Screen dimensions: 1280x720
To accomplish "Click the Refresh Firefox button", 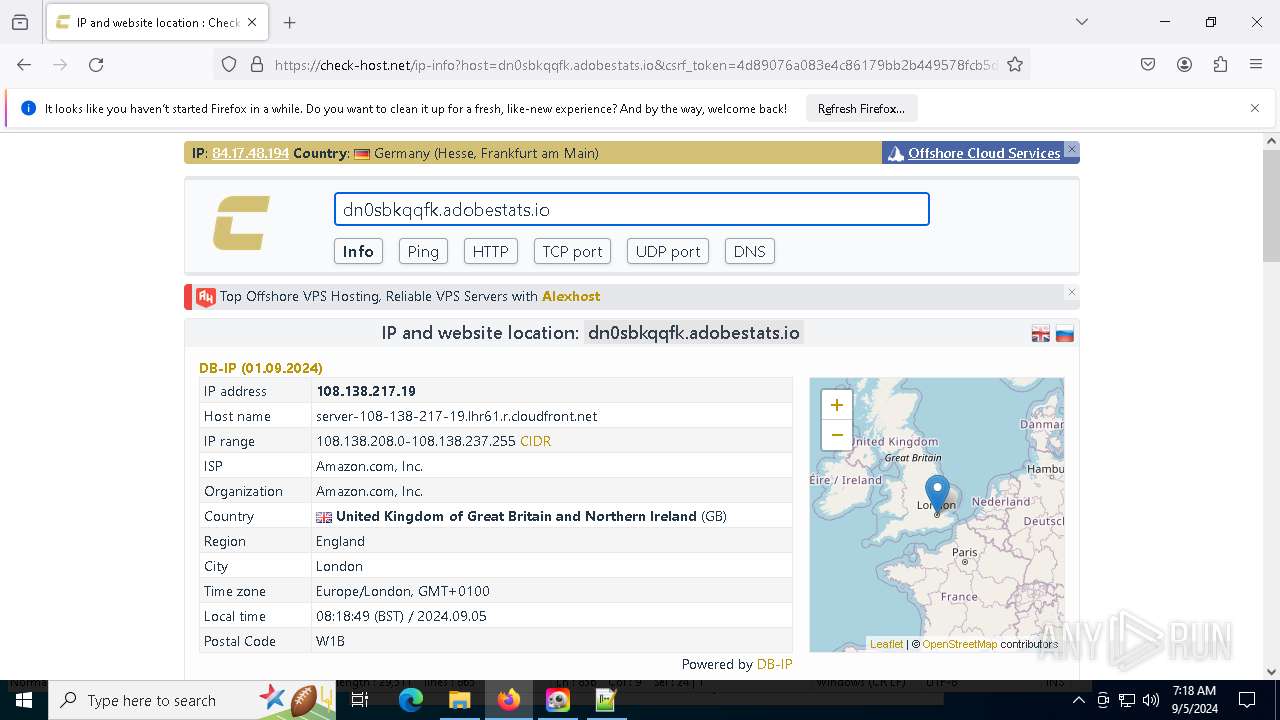I will pos(861,108).
